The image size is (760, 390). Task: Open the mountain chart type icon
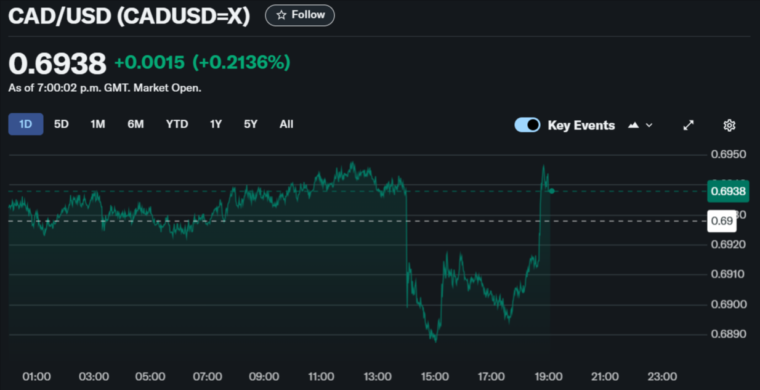(x=633, y=125)
